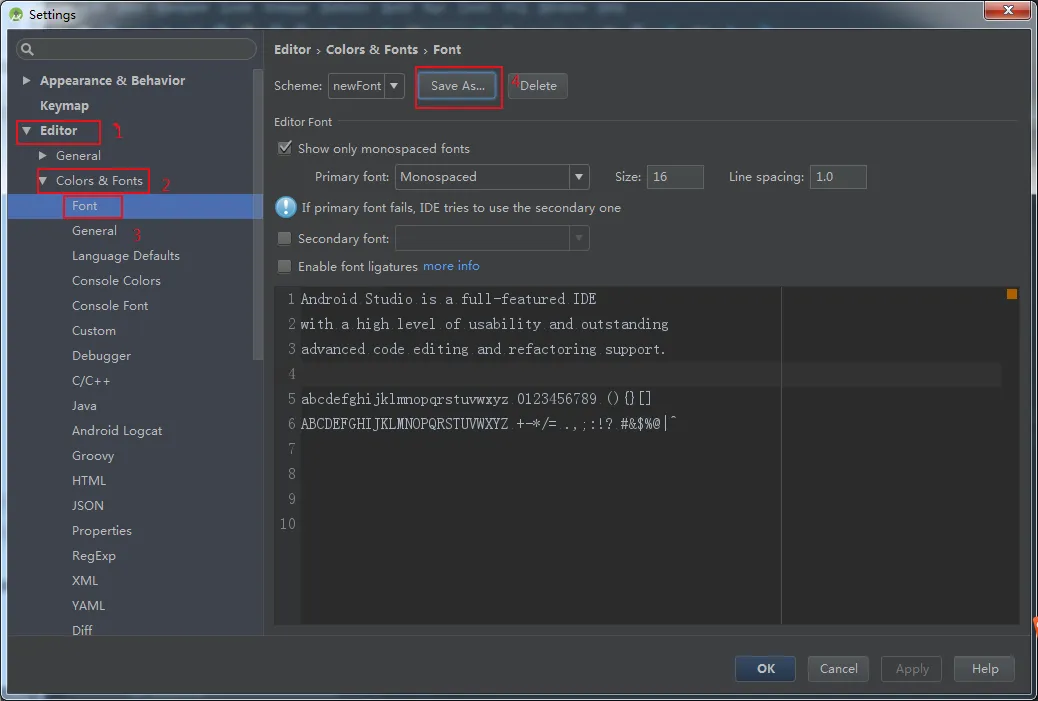Viewport: 1038px width, 701px height.
Task: Select HTML colors entry
Action: click(x=89, y=481)
